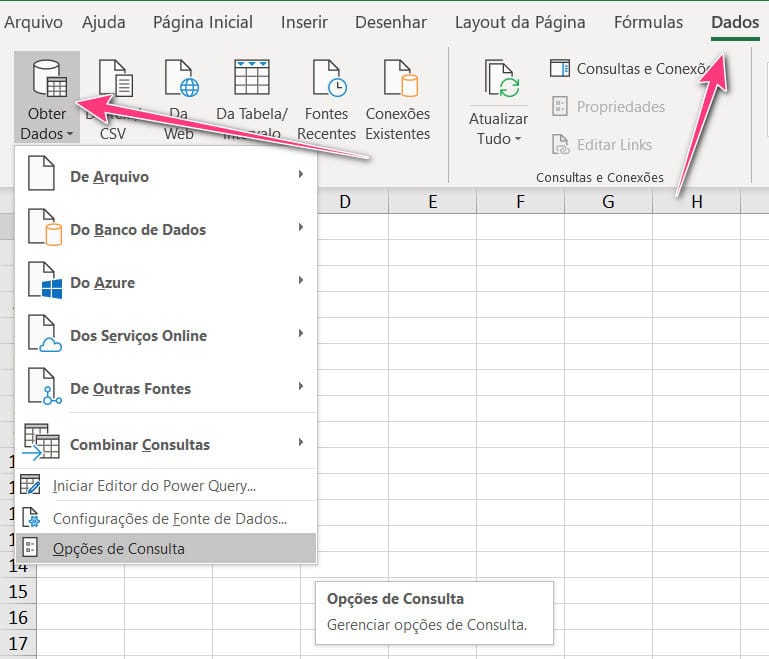Screen dimensions: 769x659
Task: Select Do Azure menu entry
Action: [x=166, y=280]
